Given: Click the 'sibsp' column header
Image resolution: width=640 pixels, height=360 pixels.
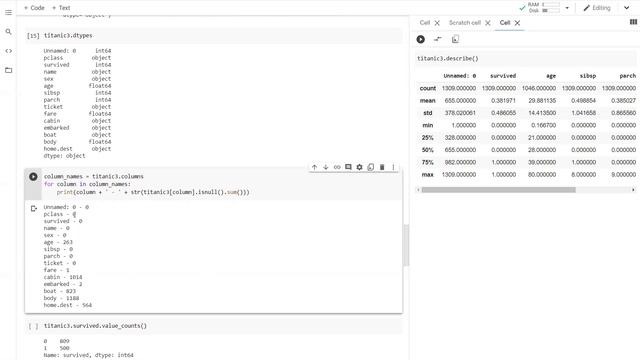Looking at the screenshot, I should coord(588,76).
